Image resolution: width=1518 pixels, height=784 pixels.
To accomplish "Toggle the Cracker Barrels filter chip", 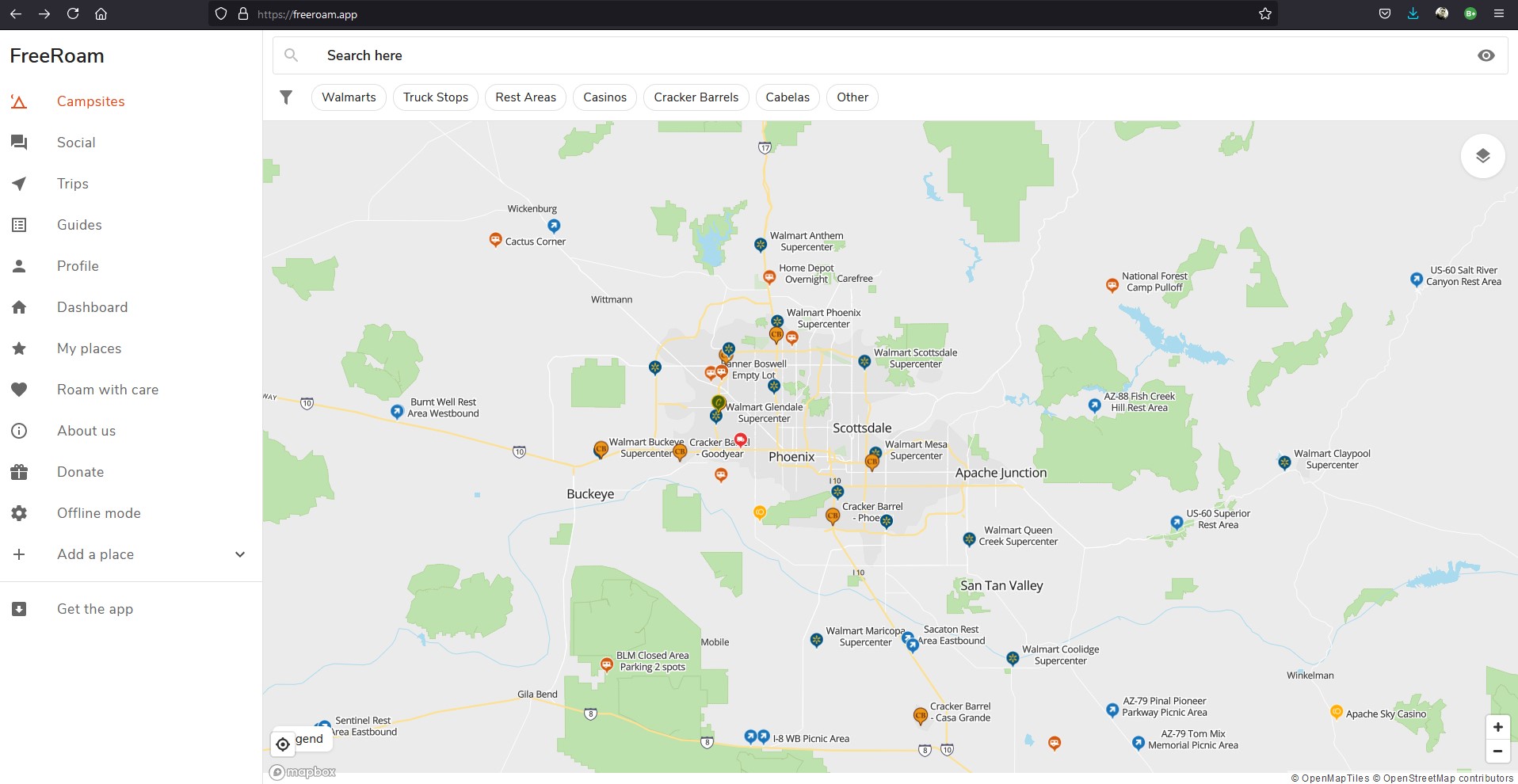I will [x=696, y=97].
